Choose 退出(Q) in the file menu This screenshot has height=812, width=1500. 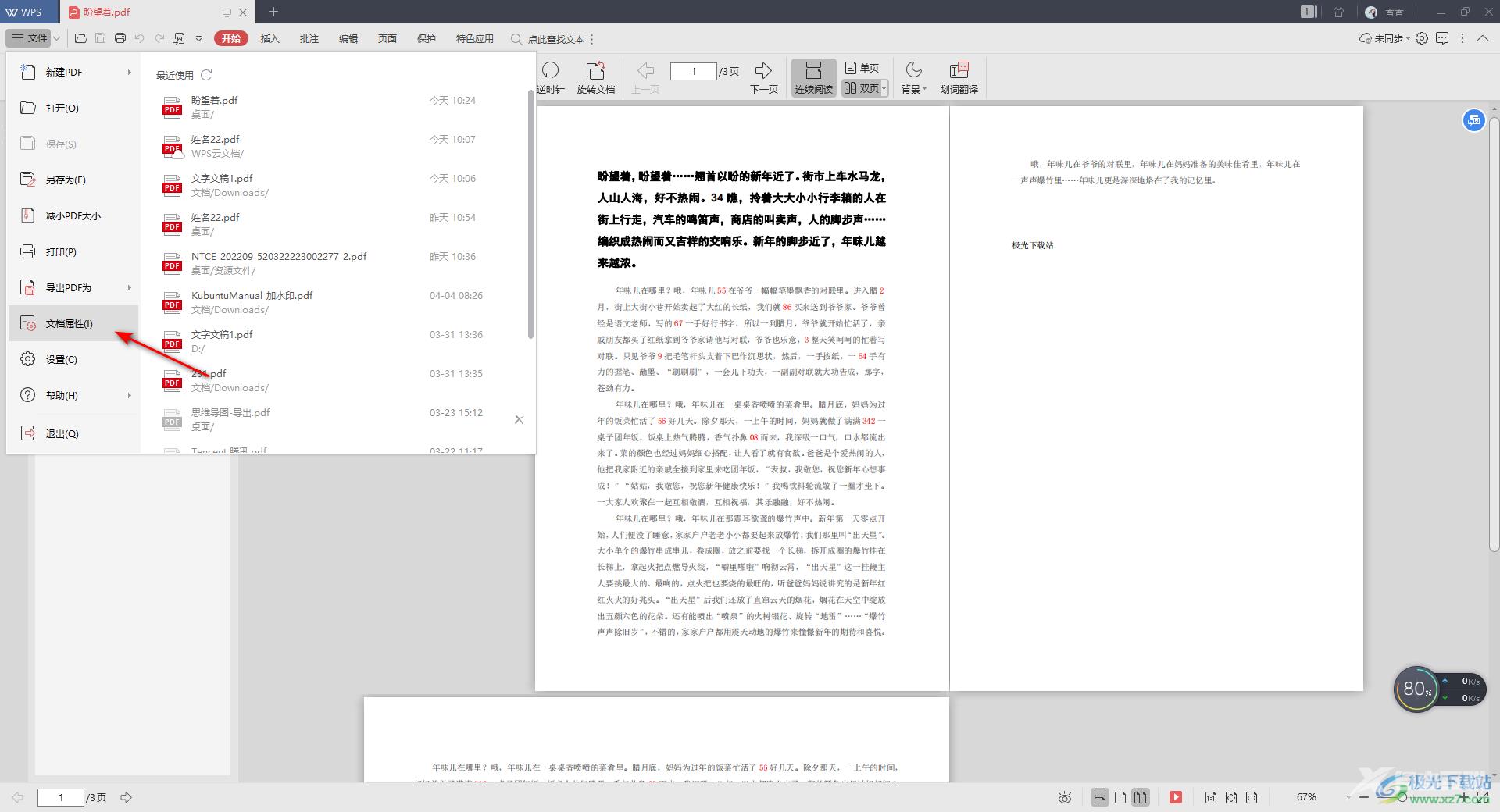[73, 433]
